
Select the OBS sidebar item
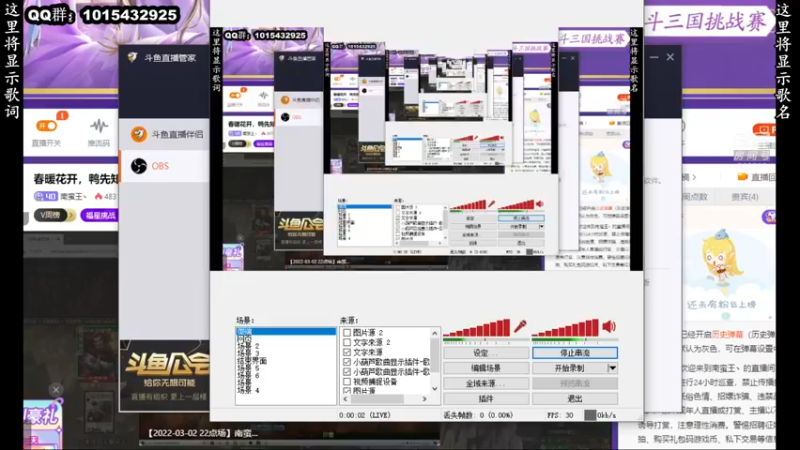click(164, 166)
